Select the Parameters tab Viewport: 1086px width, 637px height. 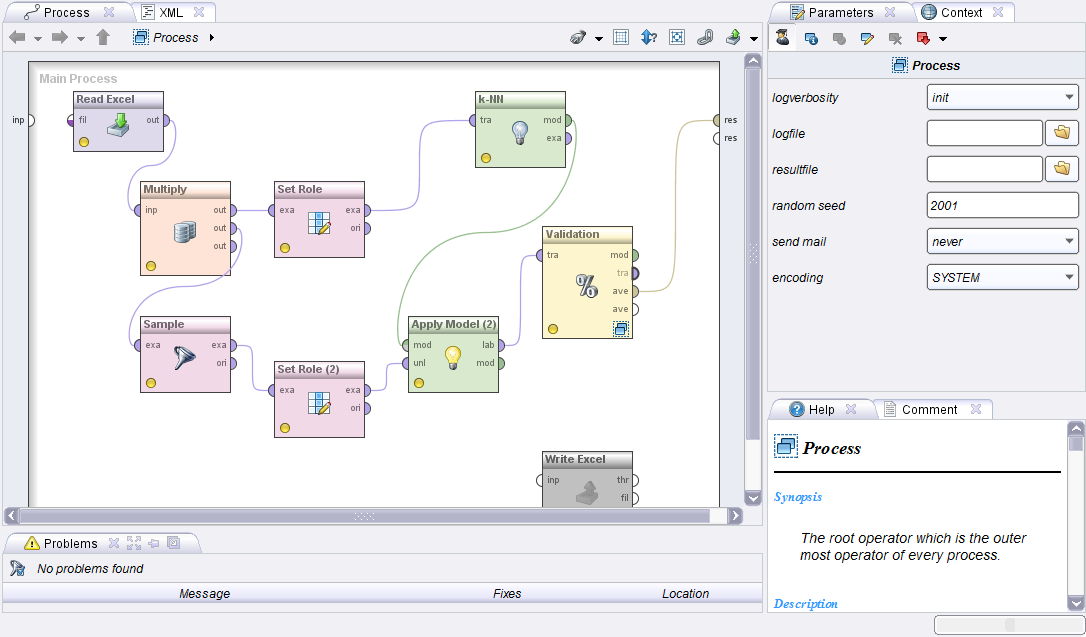pos(842,12)
